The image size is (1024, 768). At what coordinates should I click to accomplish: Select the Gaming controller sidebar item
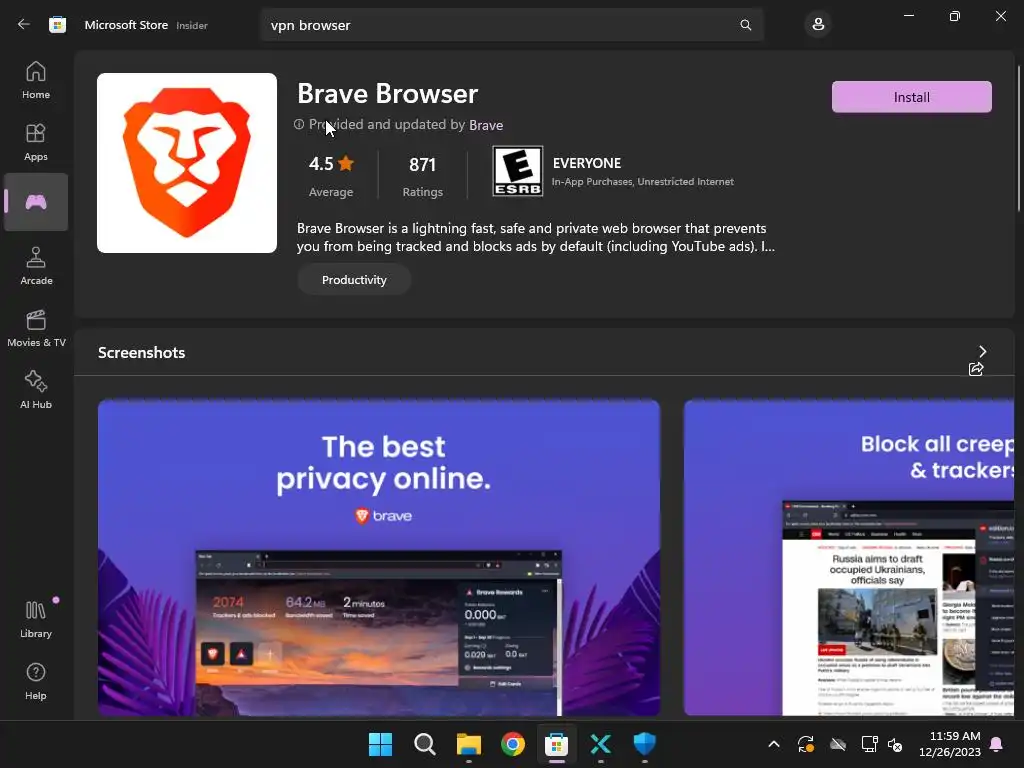(x=36, y=202)
